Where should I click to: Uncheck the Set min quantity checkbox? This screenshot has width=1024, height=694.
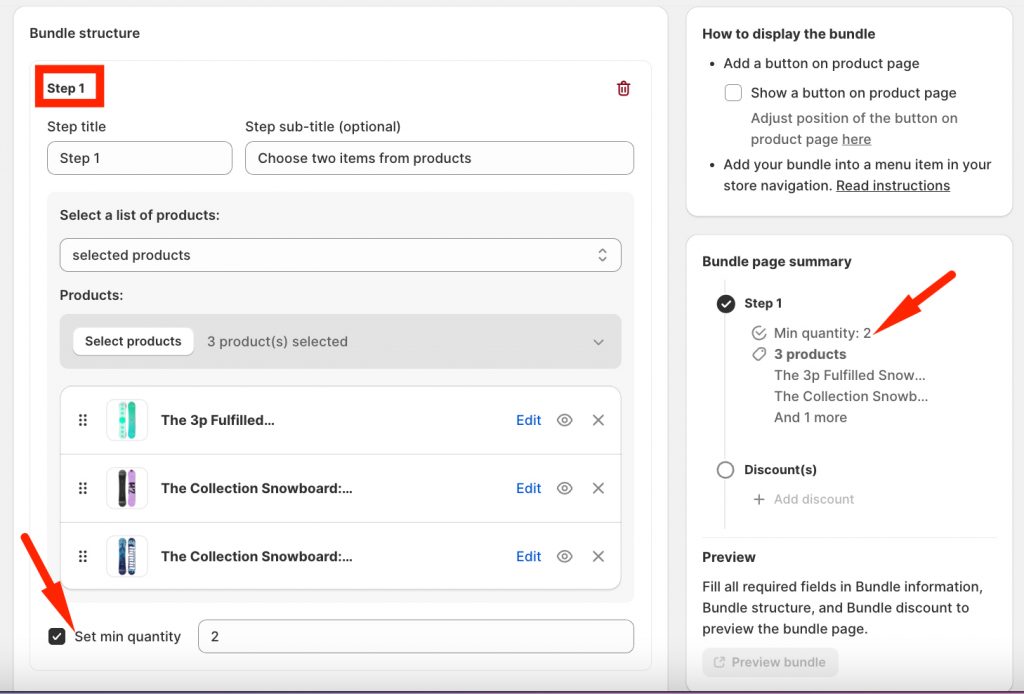[57, 636]
